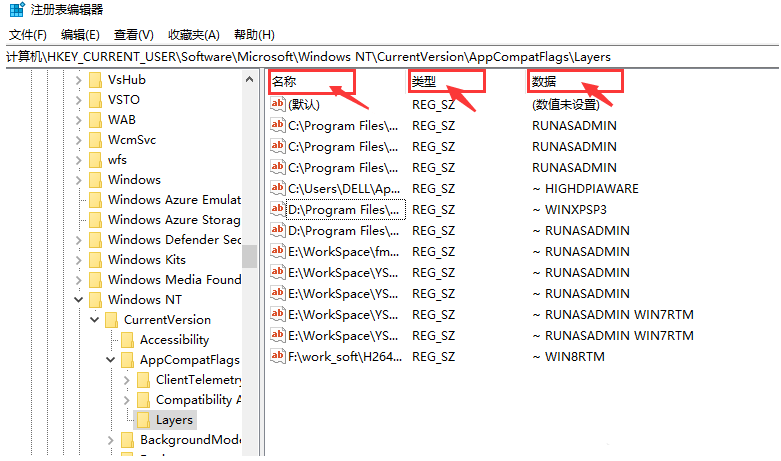Click the Windows Kits folder icon

point(95,260)
